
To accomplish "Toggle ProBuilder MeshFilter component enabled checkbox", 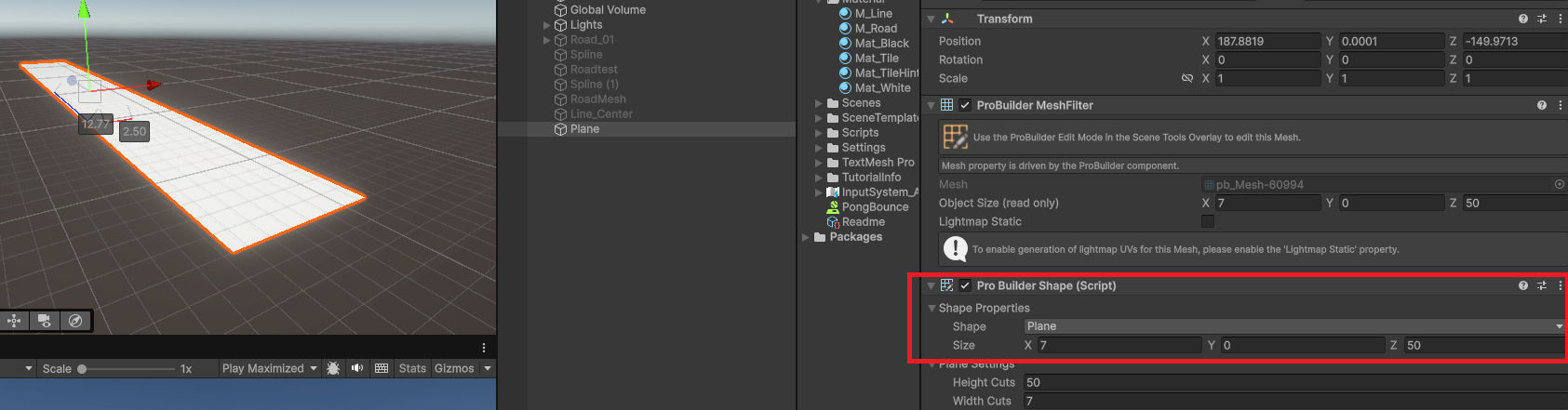I will click(965, 105).
